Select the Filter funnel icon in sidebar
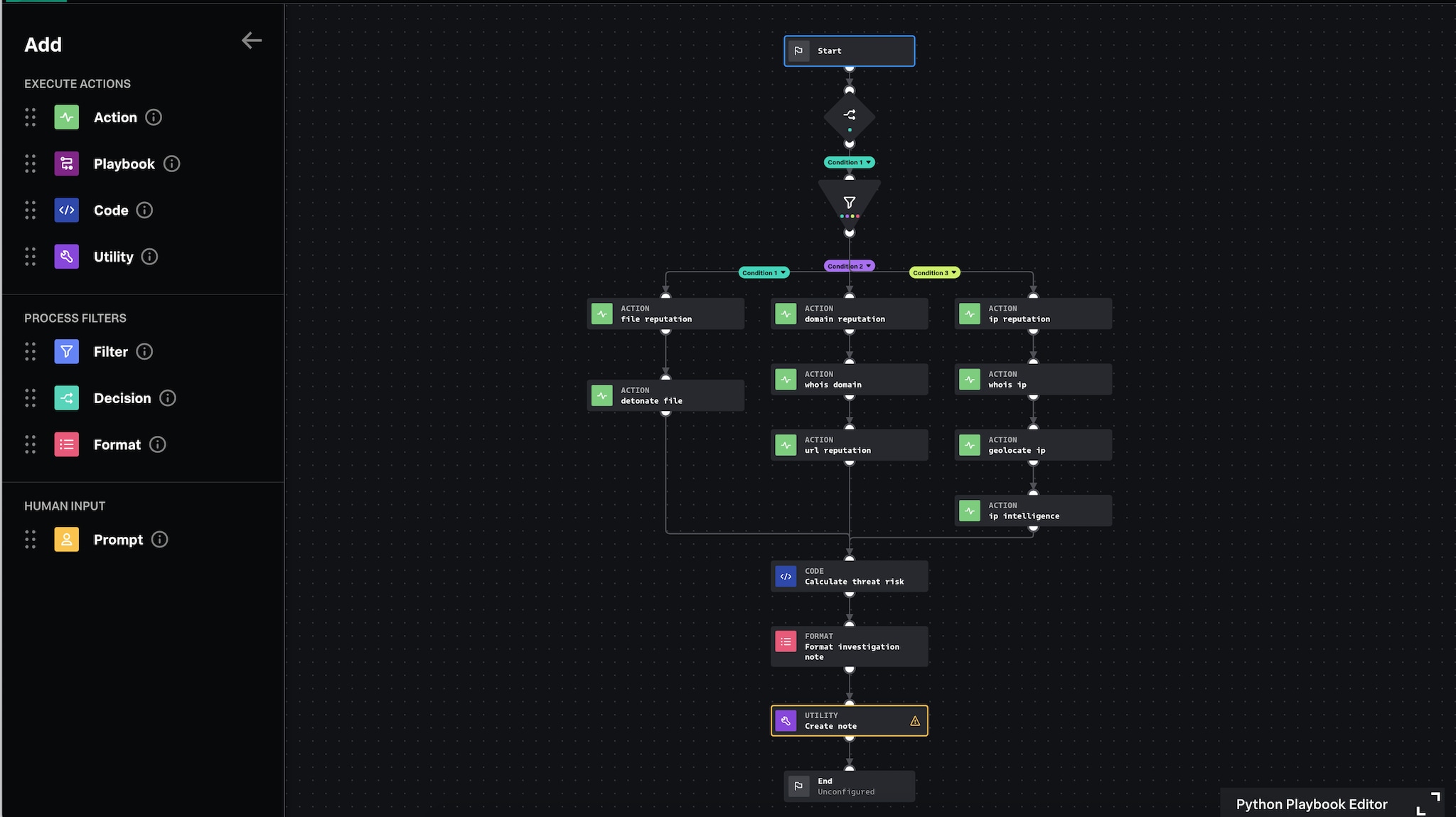Image resolution: width=1456 pixels, height=817 pixels. 66,351
